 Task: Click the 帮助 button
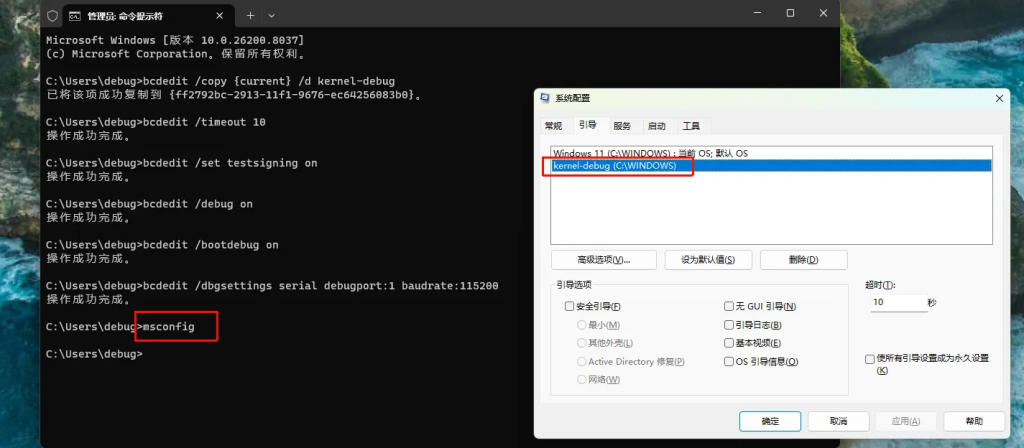[x=974, y=421]
